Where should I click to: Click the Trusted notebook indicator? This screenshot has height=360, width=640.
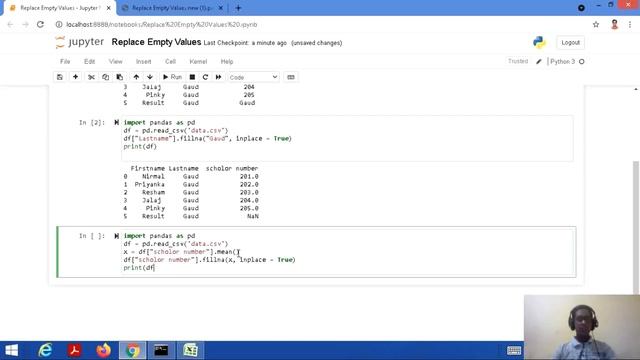(518, 61)
